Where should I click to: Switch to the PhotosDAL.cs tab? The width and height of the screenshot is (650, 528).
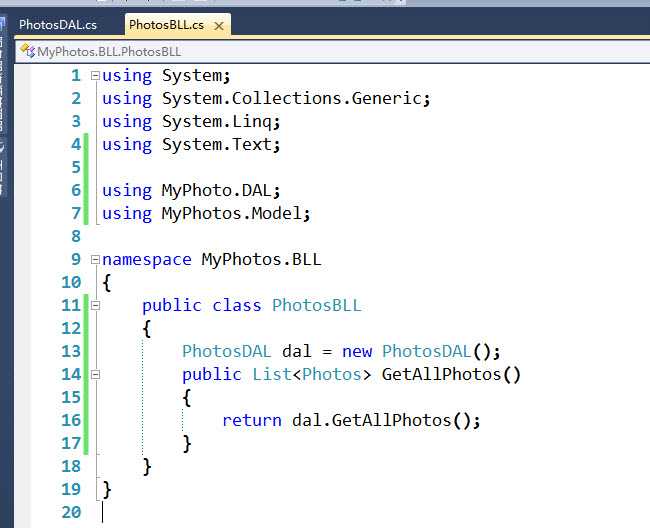[x=58, y=25]
